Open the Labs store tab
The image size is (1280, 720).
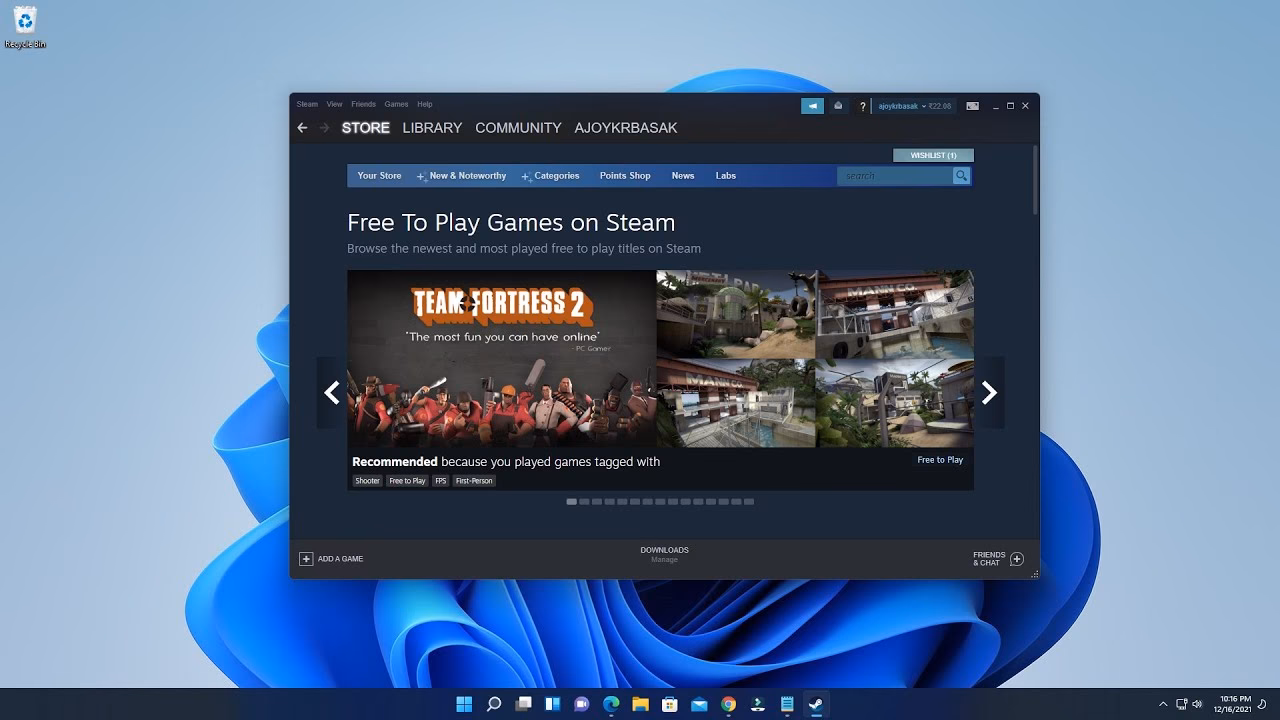(x=726, y=176)
